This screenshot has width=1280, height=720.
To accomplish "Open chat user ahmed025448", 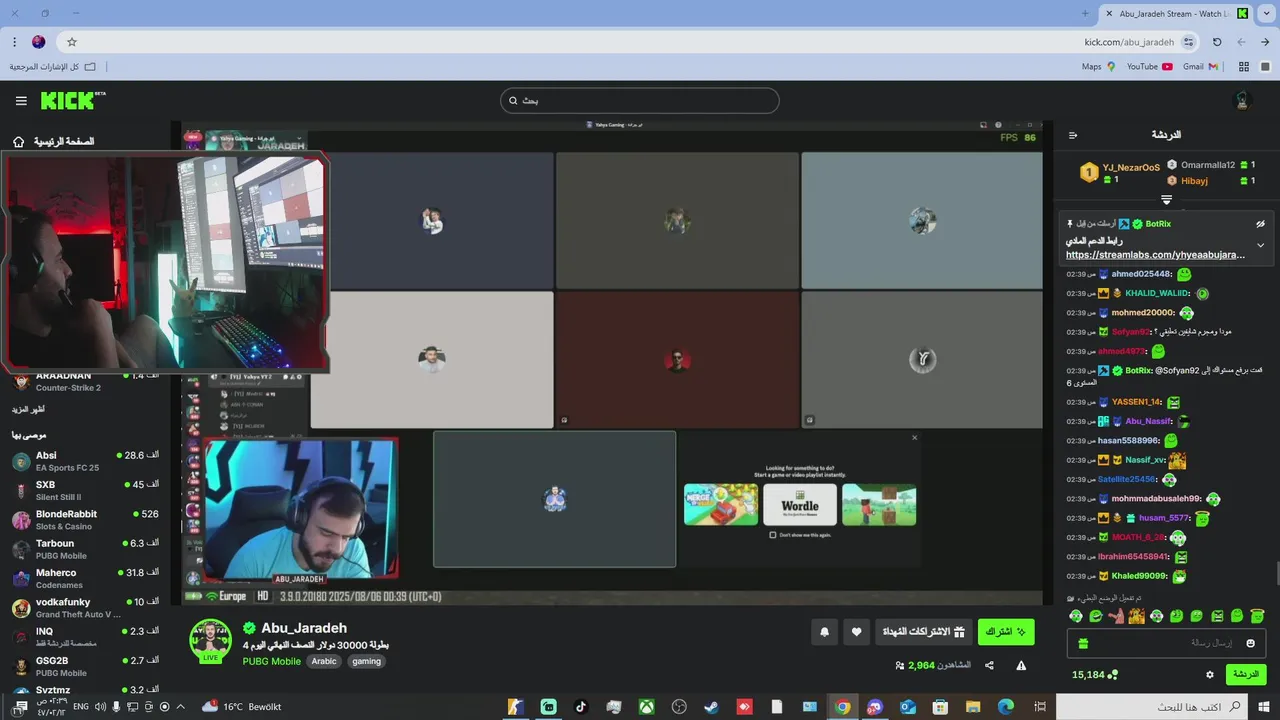I will coord(1141,274).
